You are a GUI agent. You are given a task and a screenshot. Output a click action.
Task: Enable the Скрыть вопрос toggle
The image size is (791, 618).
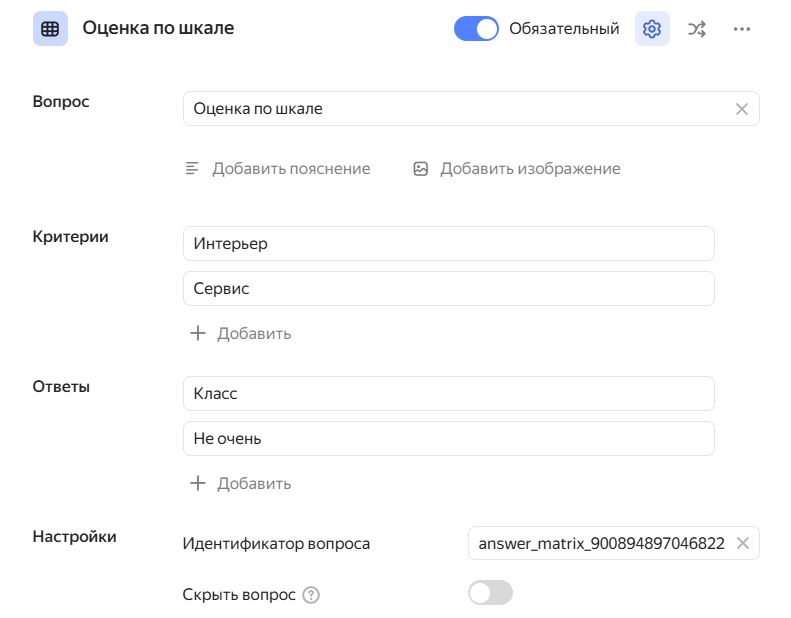point(490,593)
